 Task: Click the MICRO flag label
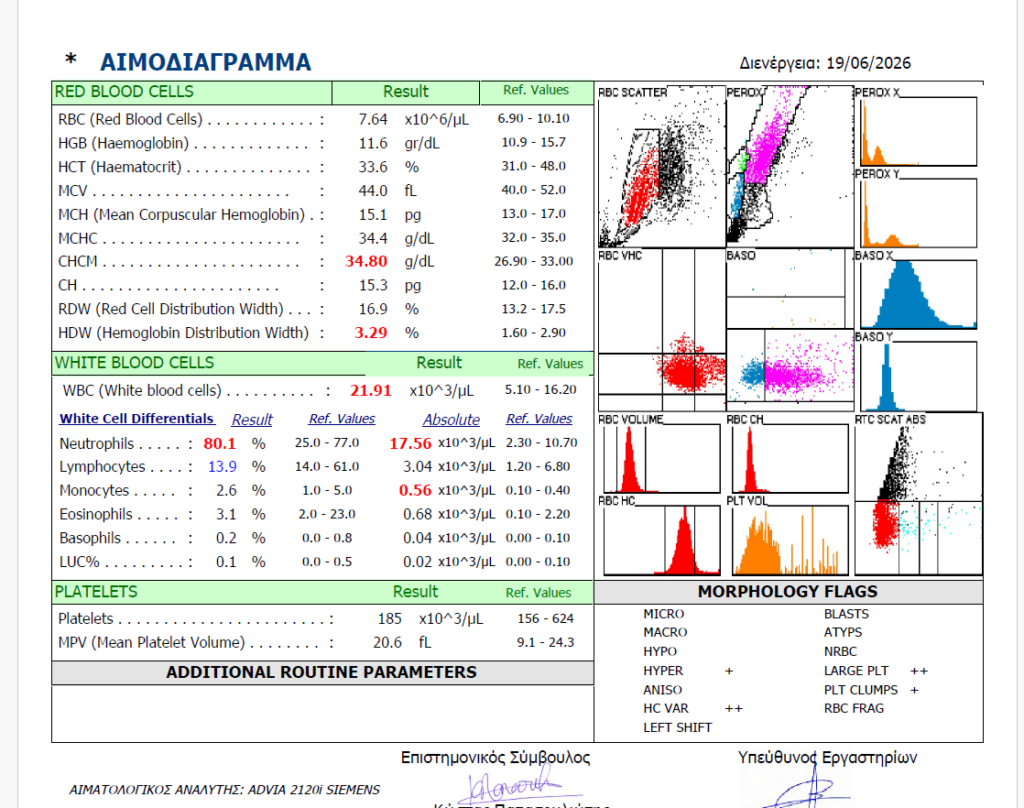point(664,614)
